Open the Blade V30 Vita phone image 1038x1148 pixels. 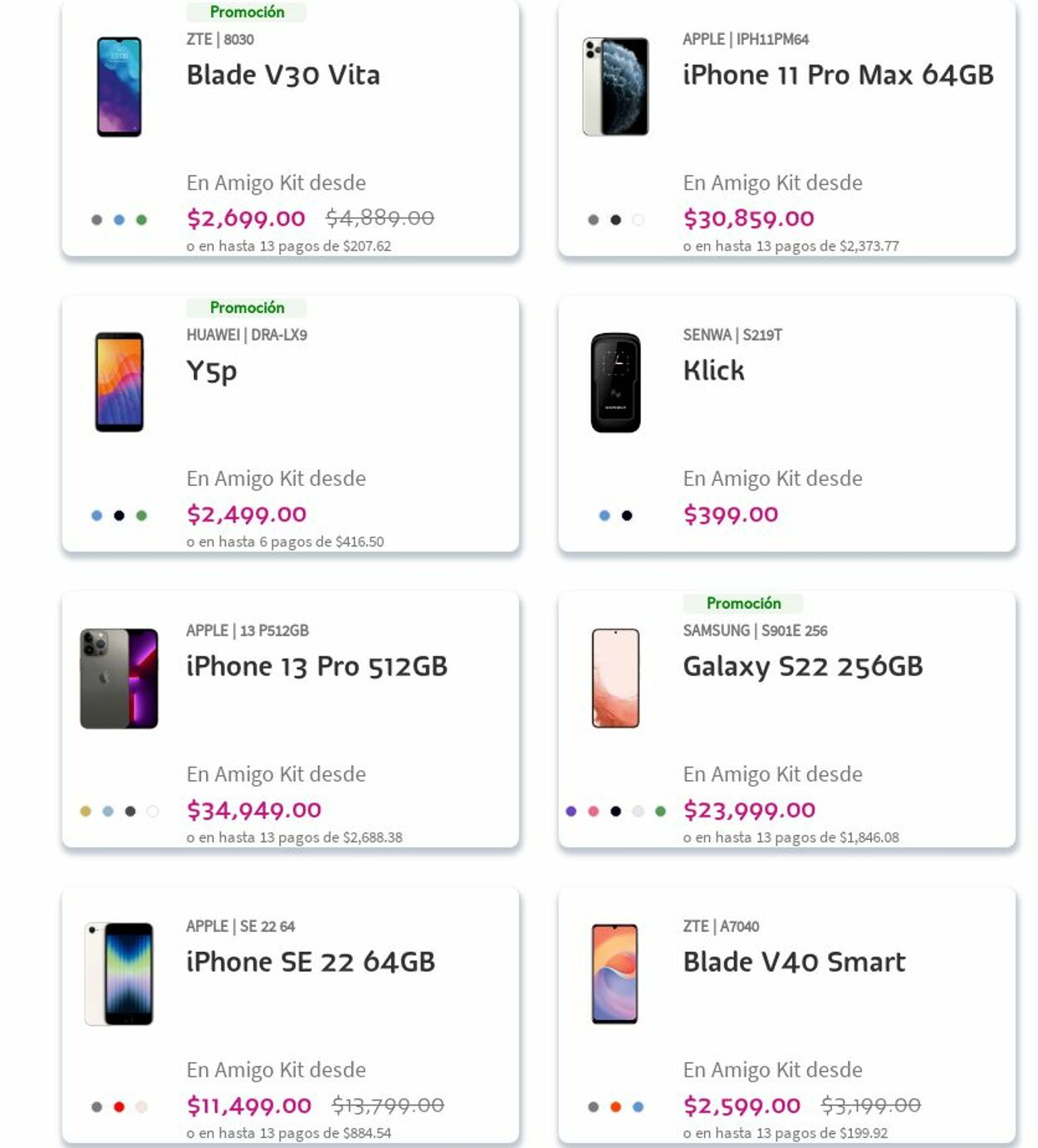tap(120, 87)
